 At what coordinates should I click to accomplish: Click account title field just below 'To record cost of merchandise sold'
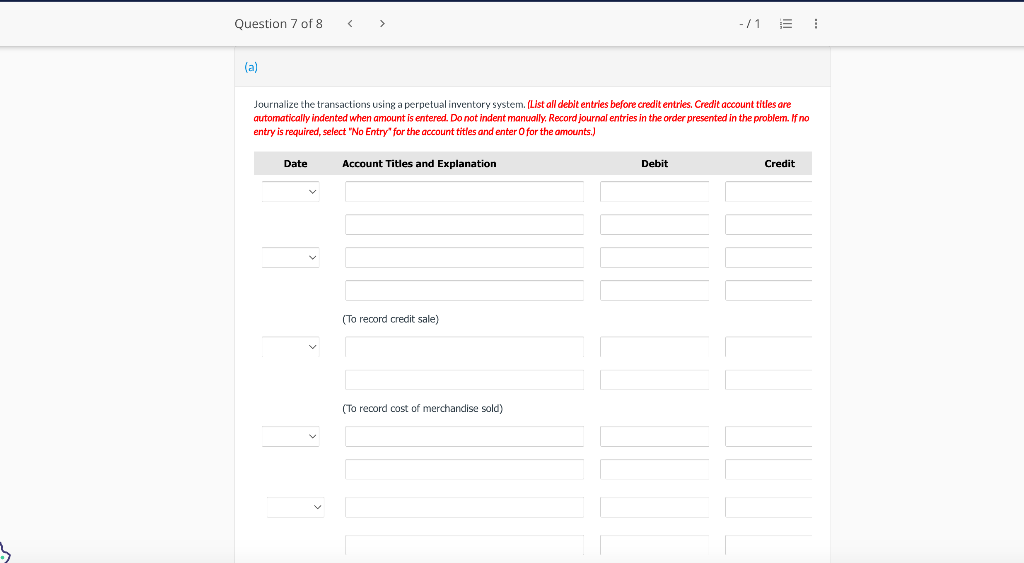[x=464, y=436]
